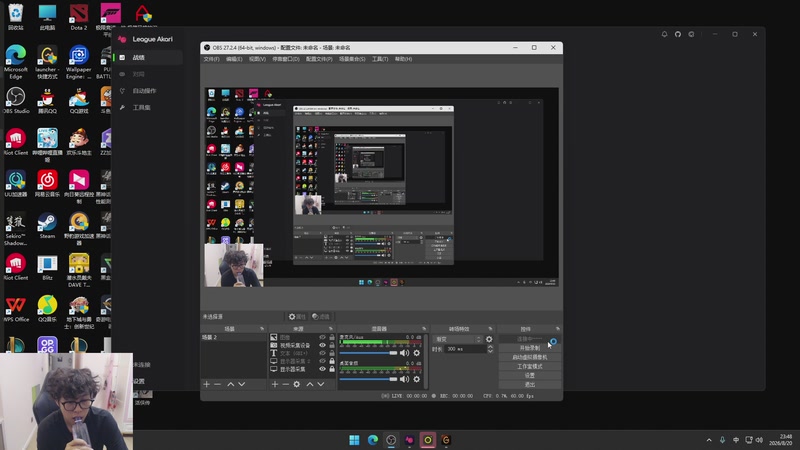Open 停靠窗口(D) menu in OBS

pyautogui.click(x=286, y=59)
